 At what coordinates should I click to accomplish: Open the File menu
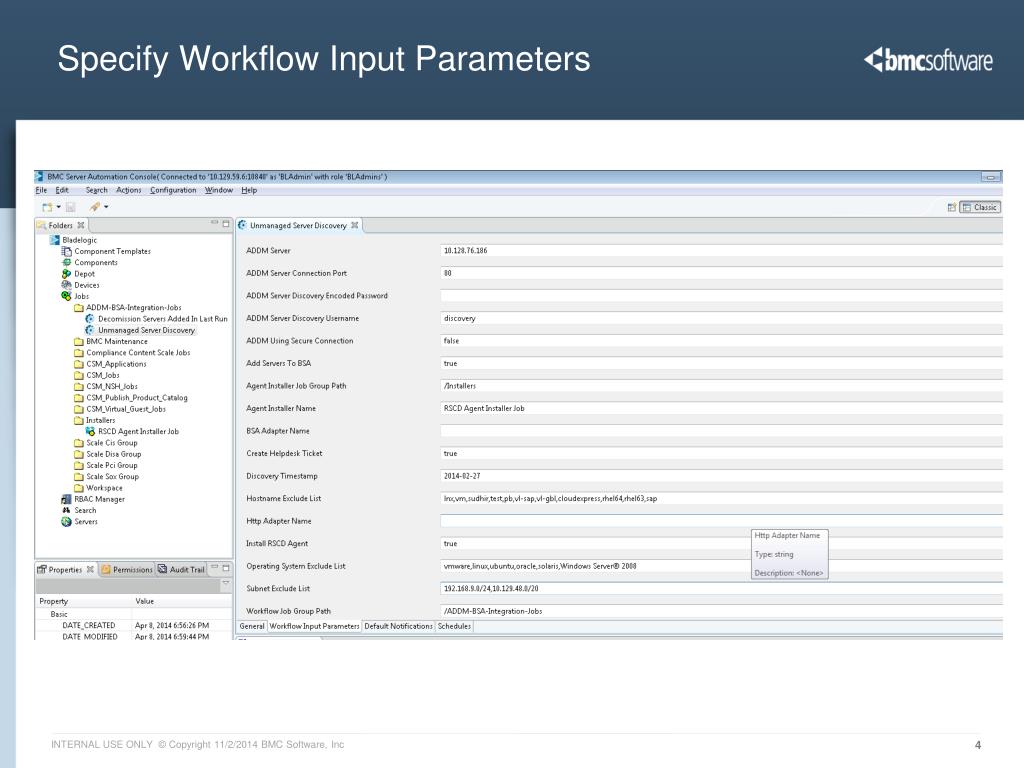point(41,190)
